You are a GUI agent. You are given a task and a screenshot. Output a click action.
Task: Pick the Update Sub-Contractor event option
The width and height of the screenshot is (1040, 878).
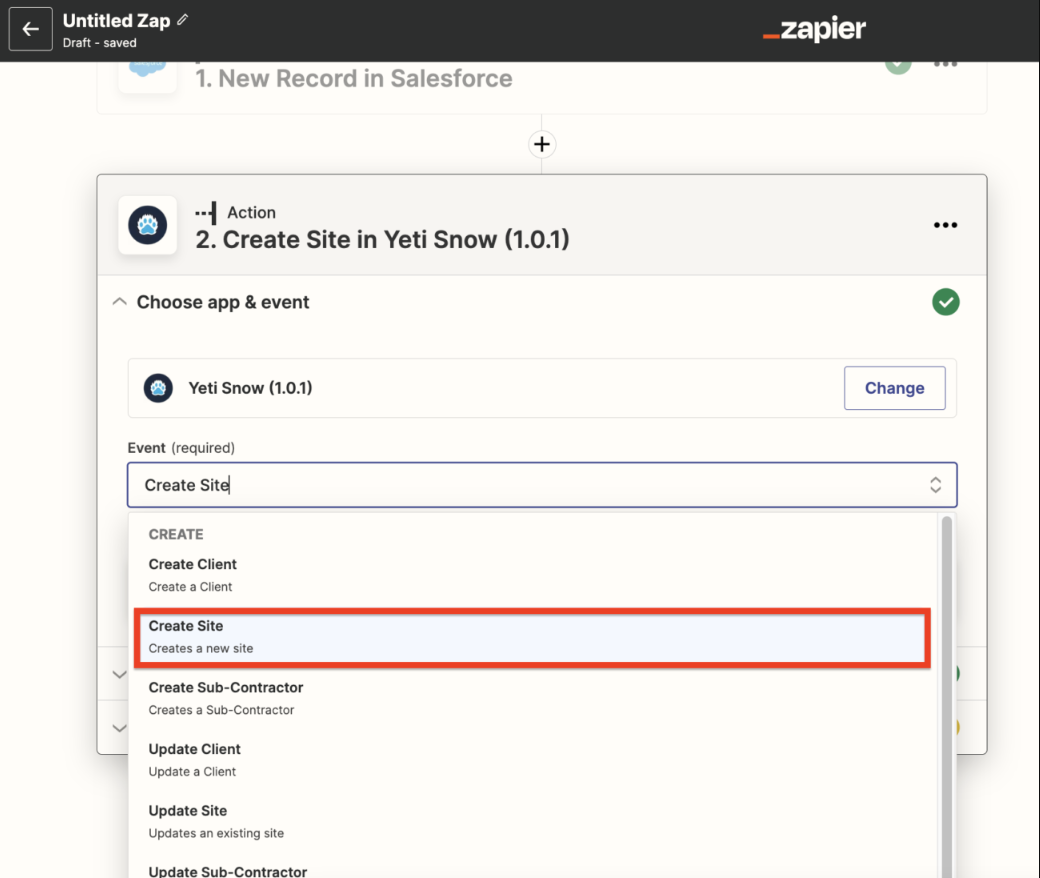(x=532, y=870)
